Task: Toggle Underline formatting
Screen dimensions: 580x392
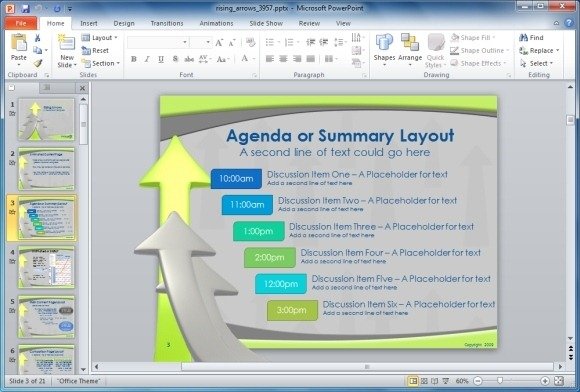Action: click(x=161, y=59)
